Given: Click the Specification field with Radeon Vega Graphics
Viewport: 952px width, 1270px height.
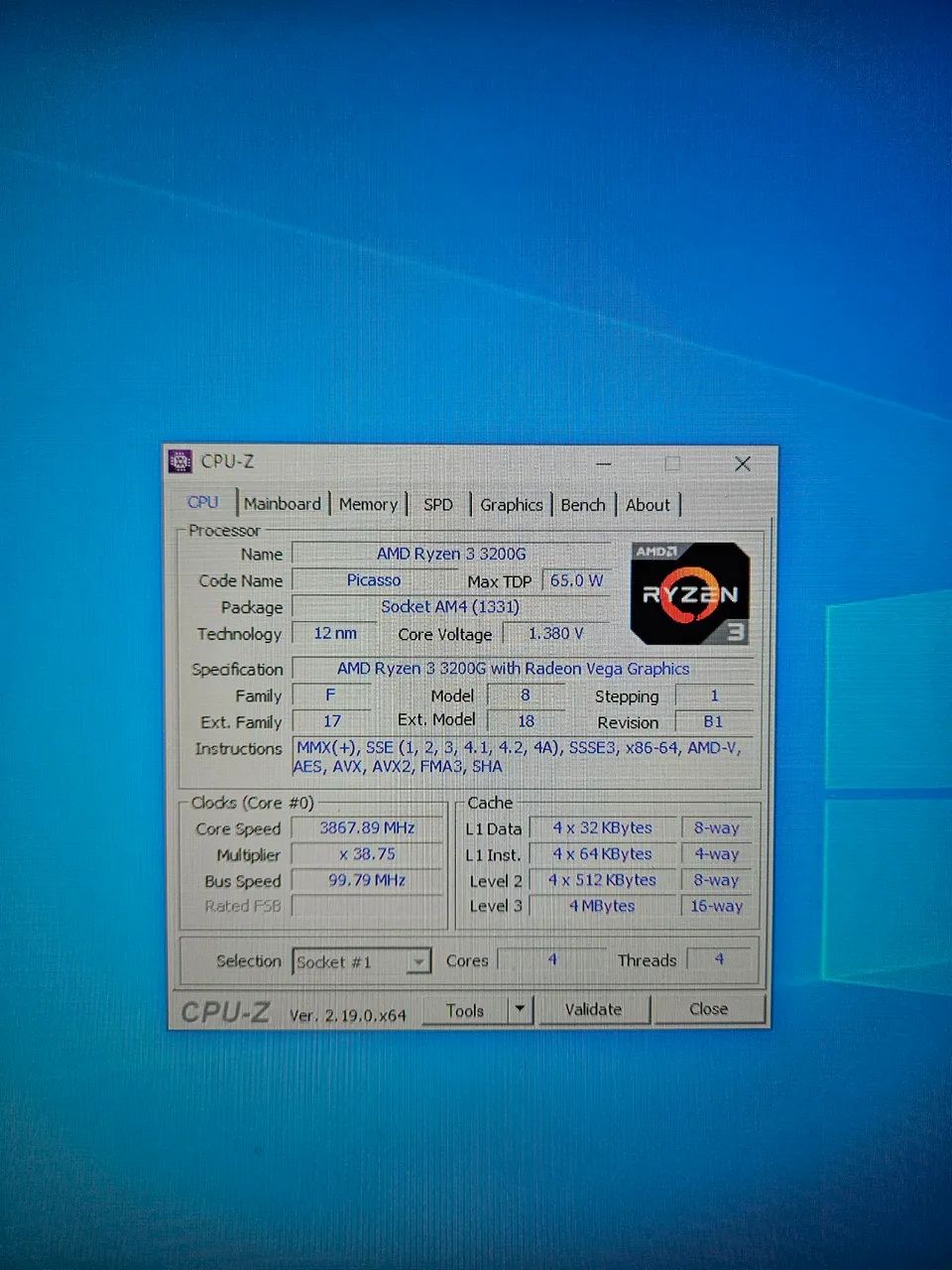Looking at the screenshot, I should coord(523,669).
